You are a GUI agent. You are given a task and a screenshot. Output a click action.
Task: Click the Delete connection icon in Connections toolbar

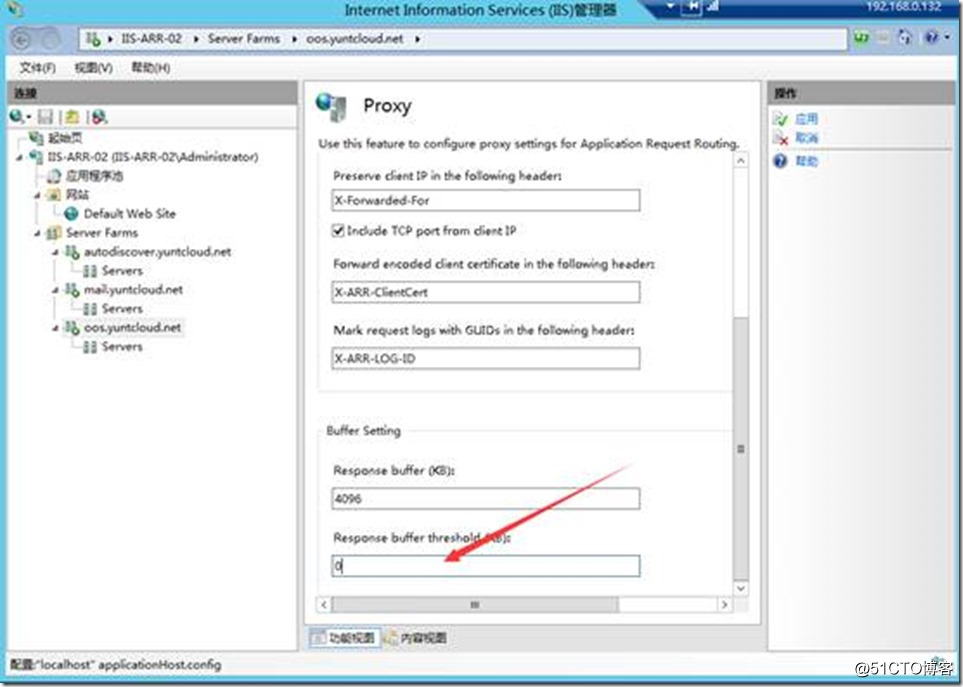(99, 116)
